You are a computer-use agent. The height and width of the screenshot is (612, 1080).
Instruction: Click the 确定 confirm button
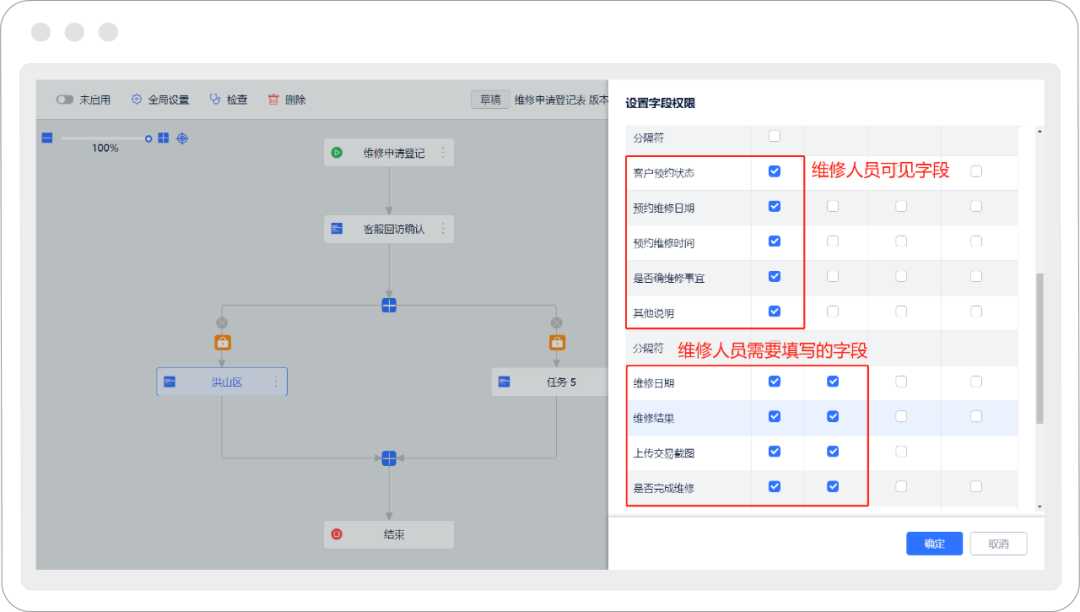tap(934, 544)
